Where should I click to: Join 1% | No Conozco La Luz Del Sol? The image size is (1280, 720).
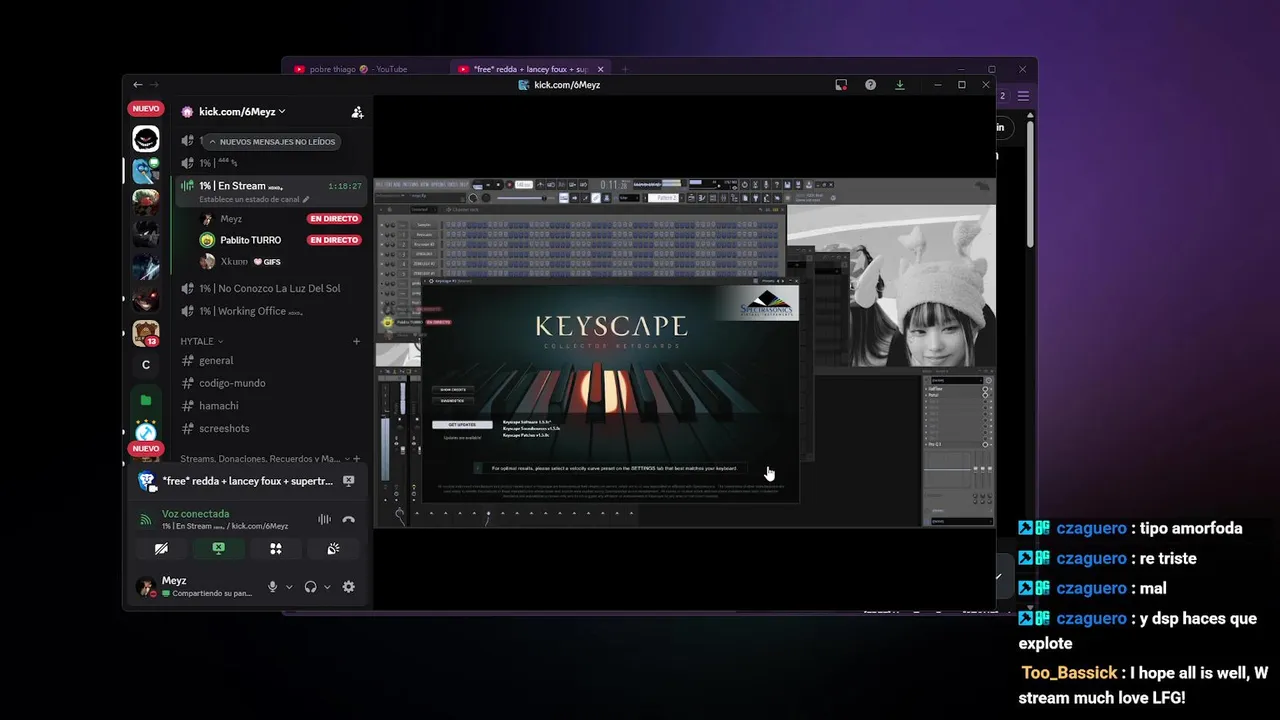point(269,288)
